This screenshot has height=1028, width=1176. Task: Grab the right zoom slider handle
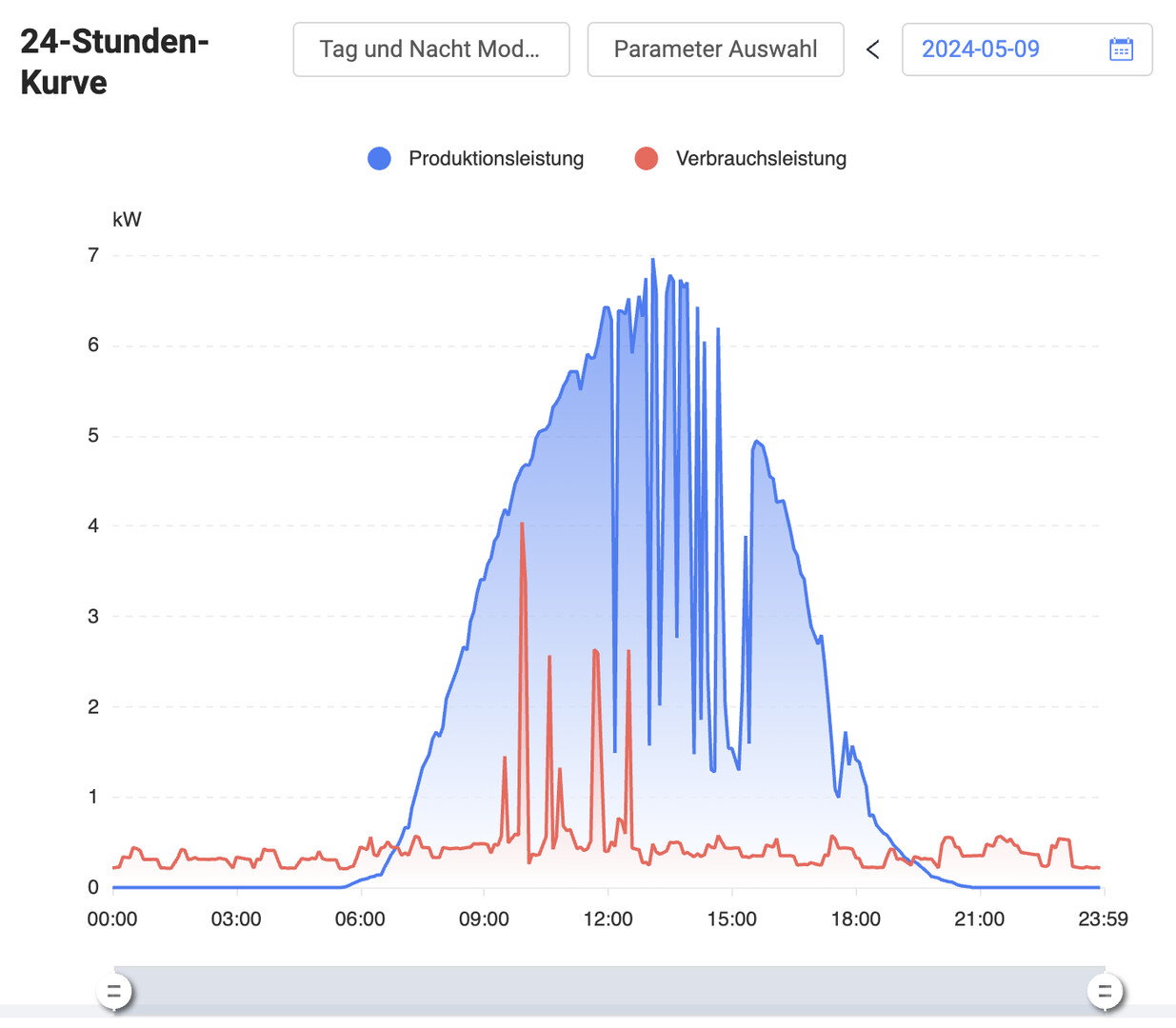1105,992
